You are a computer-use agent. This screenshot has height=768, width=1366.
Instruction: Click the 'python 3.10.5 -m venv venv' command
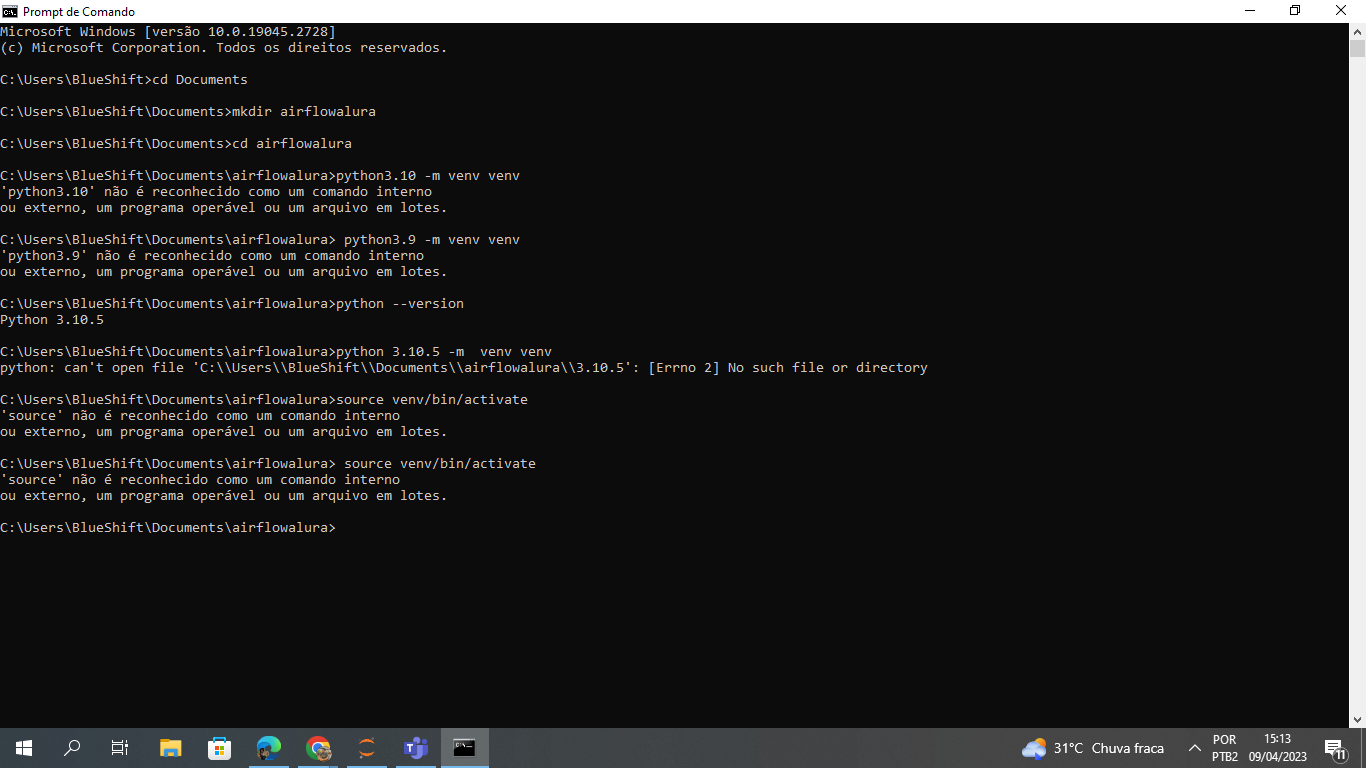444,351
